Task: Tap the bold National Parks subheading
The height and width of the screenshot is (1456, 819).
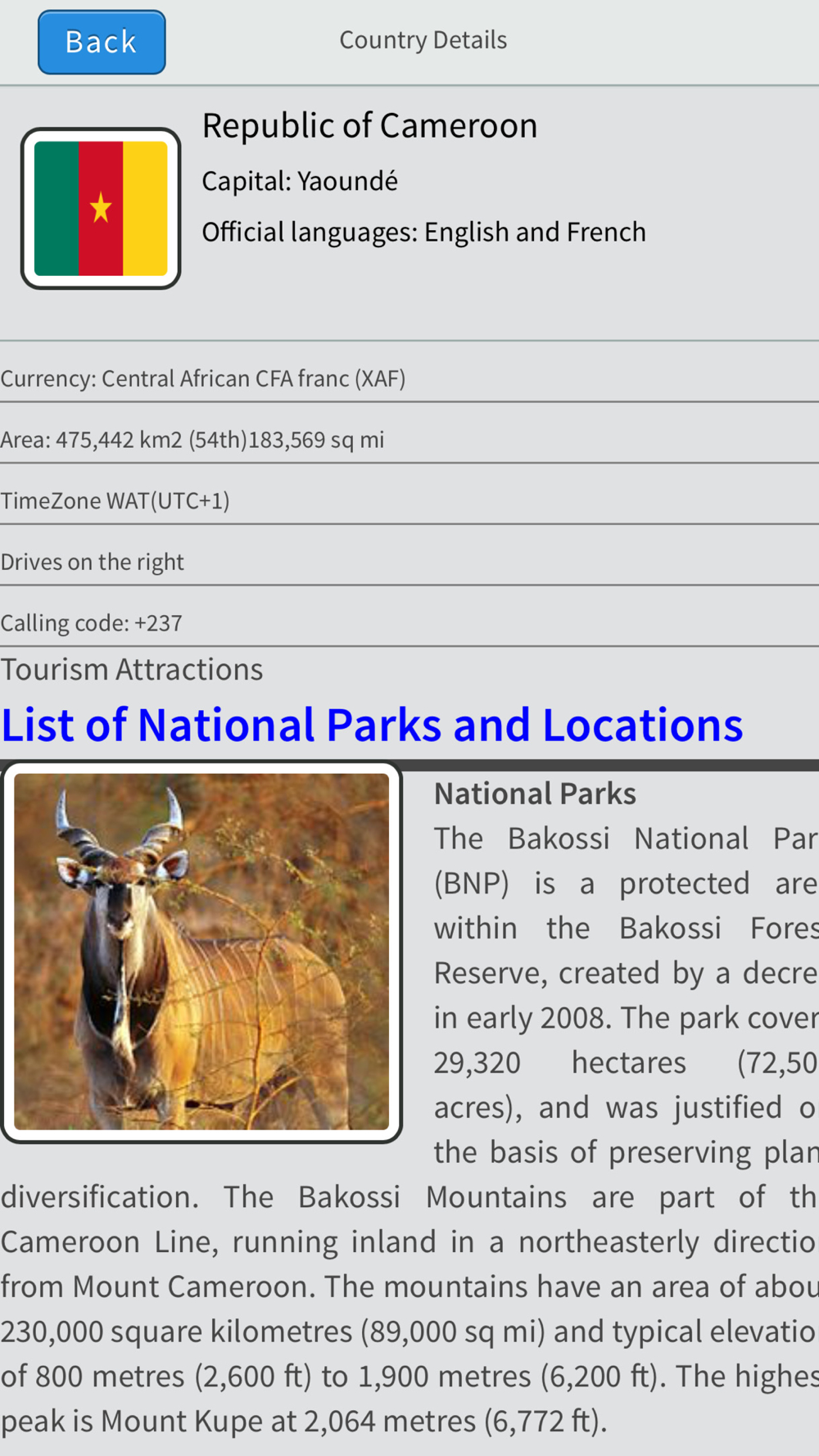Action: pyautogui.click(x=535, y=794)
